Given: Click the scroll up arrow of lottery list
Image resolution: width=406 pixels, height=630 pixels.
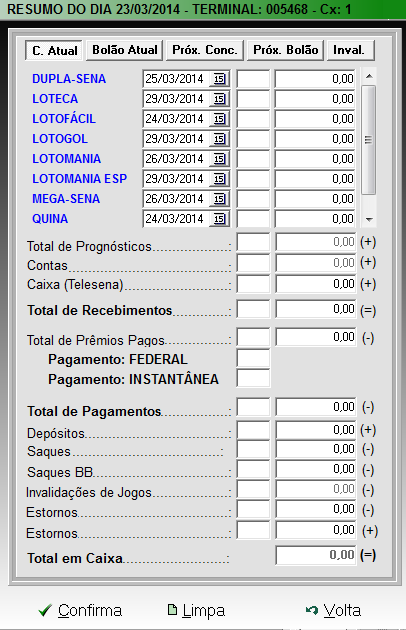Looking at the screenshot, I should tap(369, 76).
